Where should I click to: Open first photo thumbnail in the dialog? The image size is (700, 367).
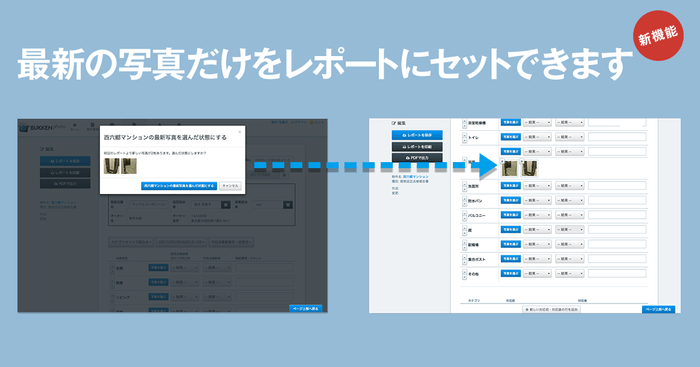point(111,166)
